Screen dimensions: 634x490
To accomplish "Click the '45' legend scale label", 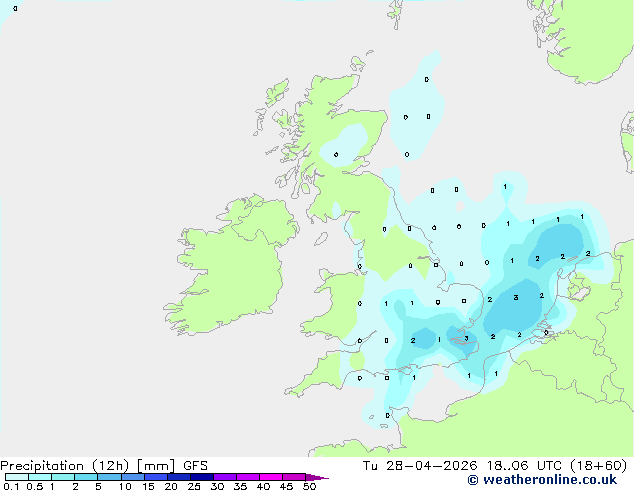I will pyautogui.click(x=286, y=486).
